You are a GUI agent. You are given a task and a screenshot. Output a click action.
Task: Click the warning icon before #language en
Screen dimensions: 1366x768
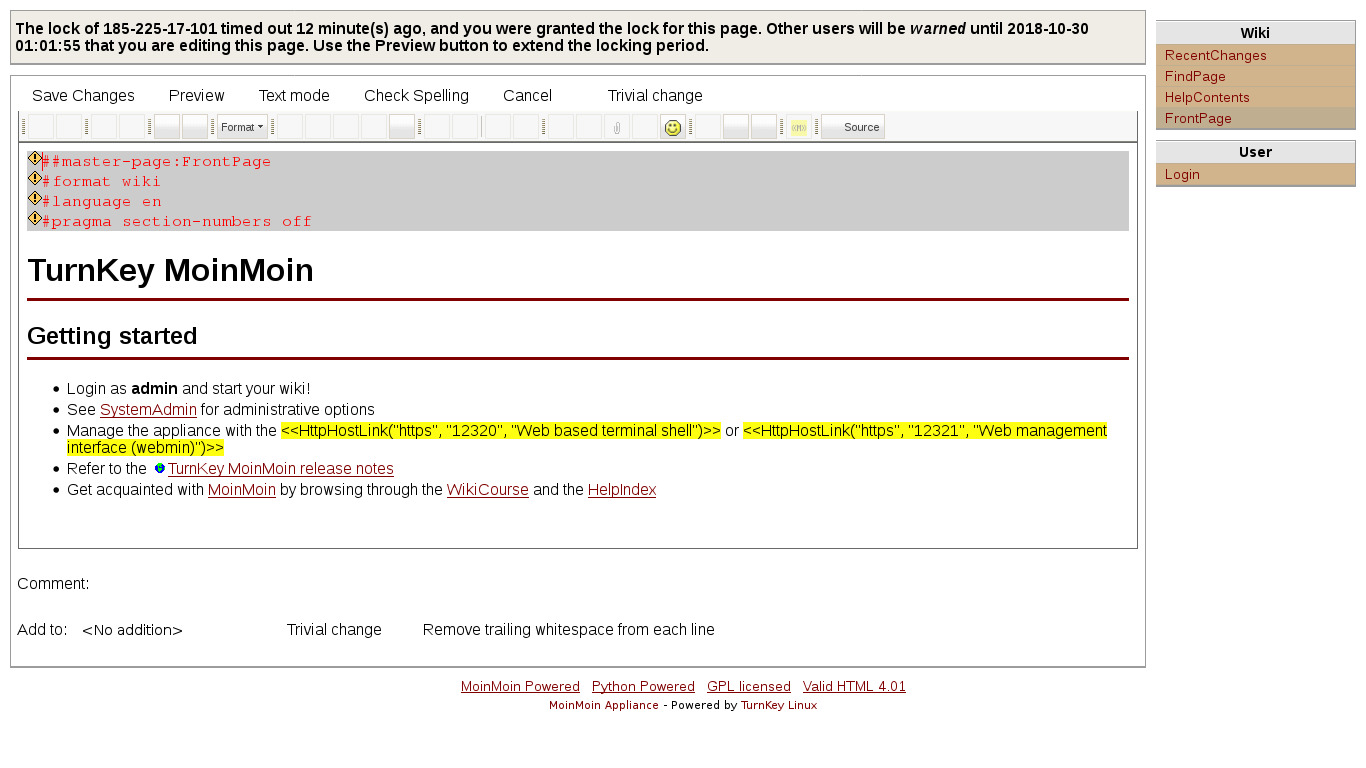pos(34,198)
